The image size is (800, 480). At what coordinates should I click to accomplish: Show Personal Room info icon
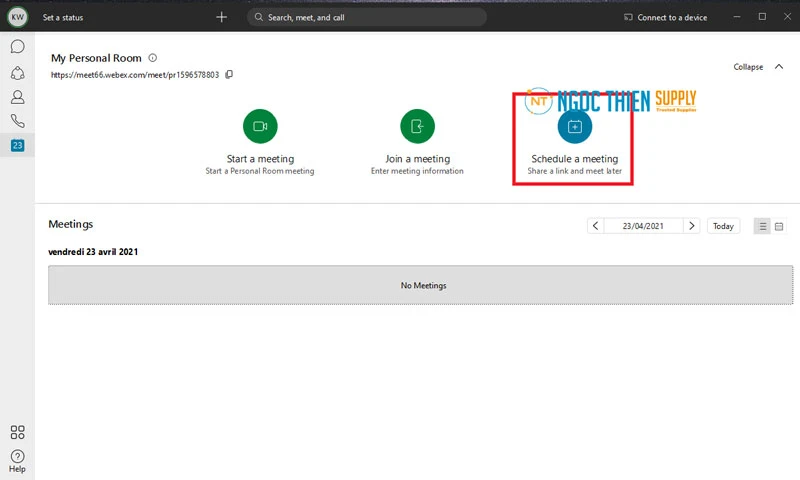[153, 58]
